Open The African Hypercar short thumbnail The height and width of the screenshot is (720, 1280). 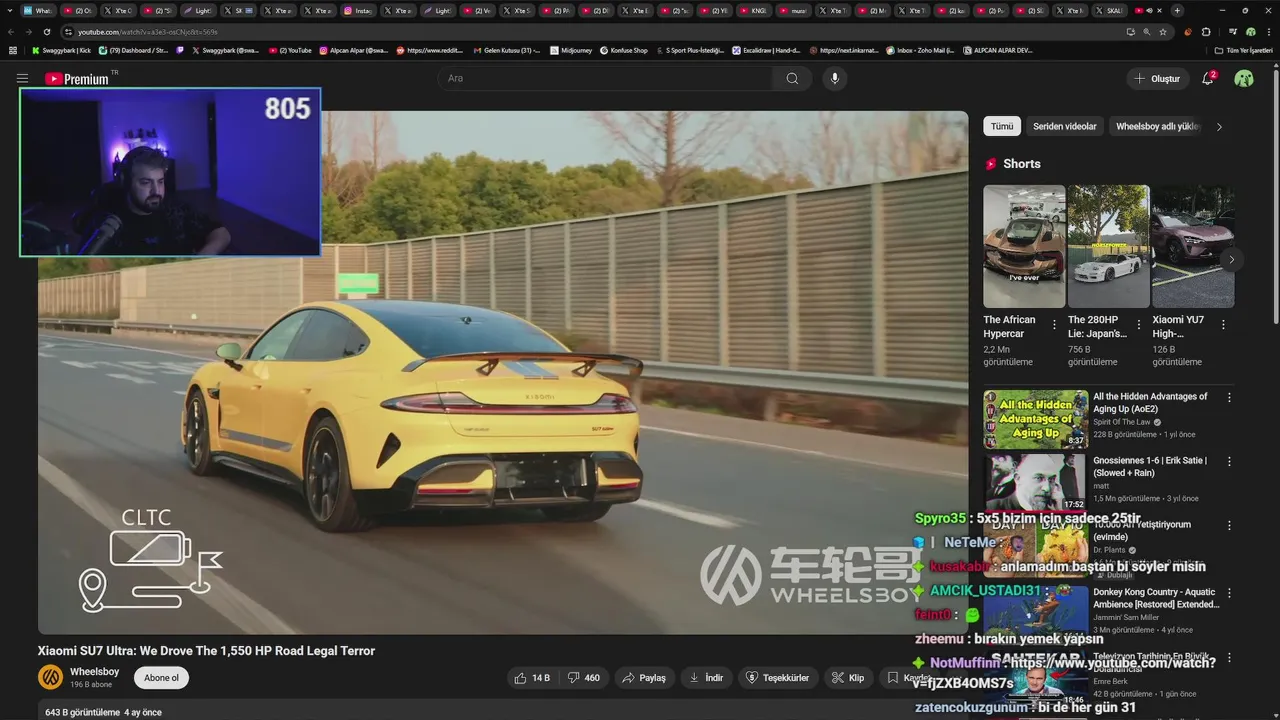coord(1024,246)
